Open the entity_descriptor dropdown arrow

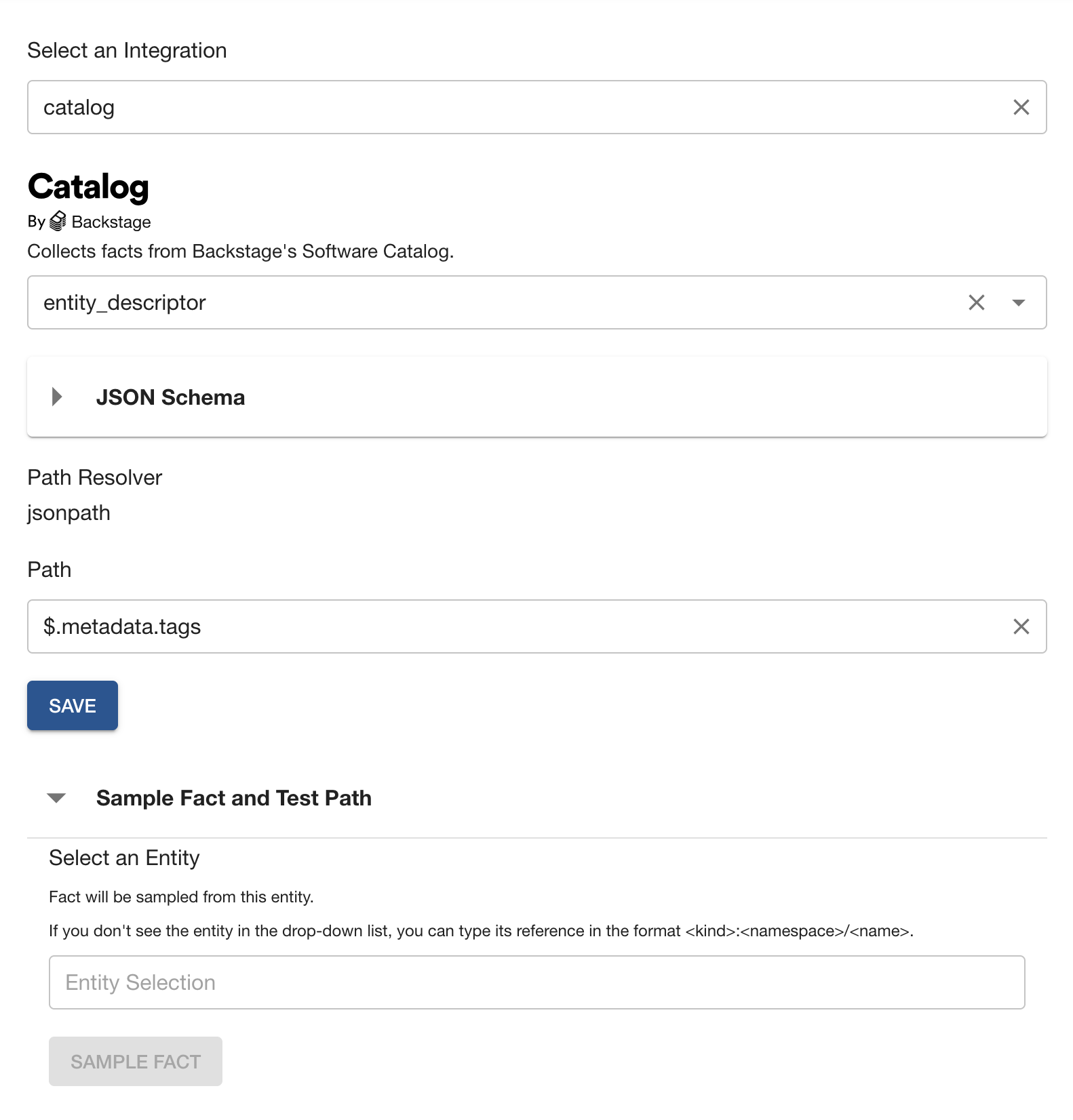click(1018, 302)
